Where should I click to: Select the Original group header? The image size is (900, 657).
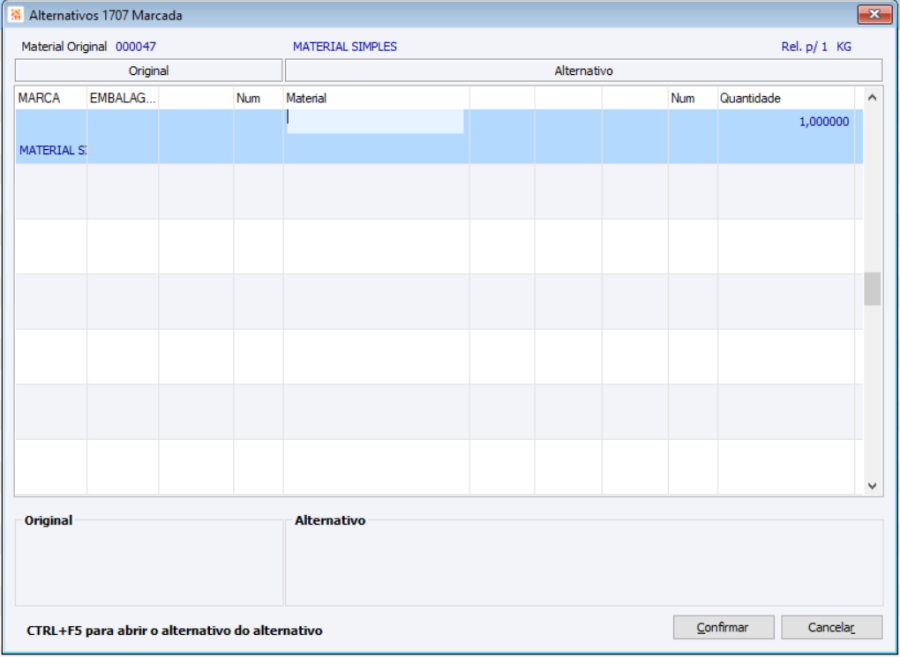coord(149,71)
